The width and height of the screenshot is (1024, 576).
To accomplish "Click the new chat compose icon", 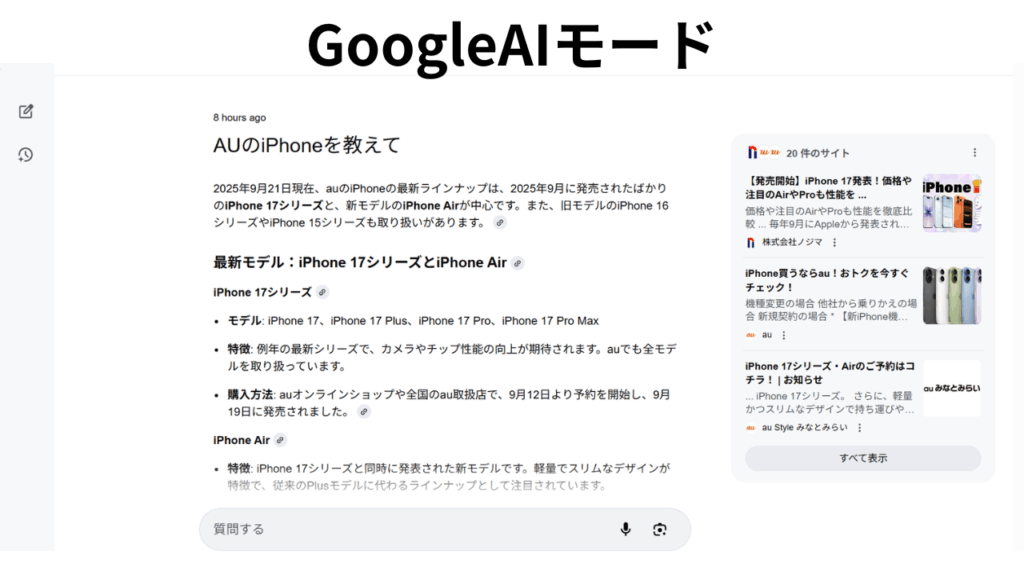I will [26, 112].
